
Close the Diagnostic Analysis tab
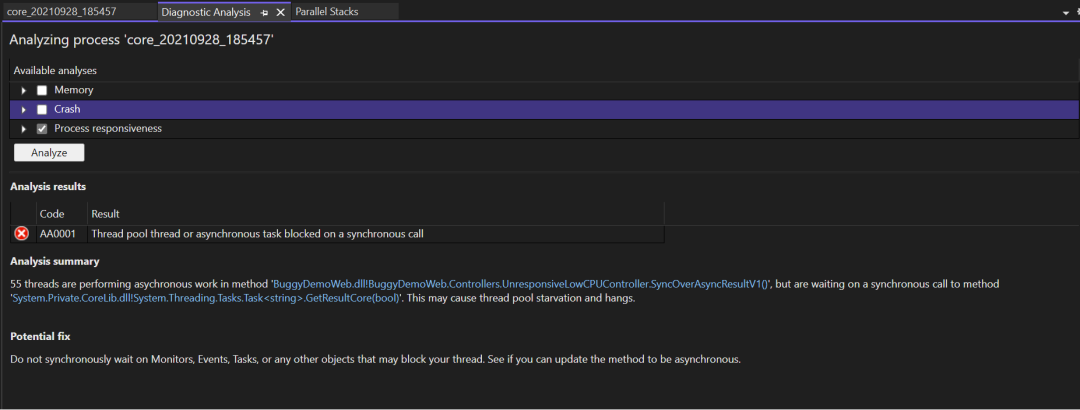coord(281,12)
